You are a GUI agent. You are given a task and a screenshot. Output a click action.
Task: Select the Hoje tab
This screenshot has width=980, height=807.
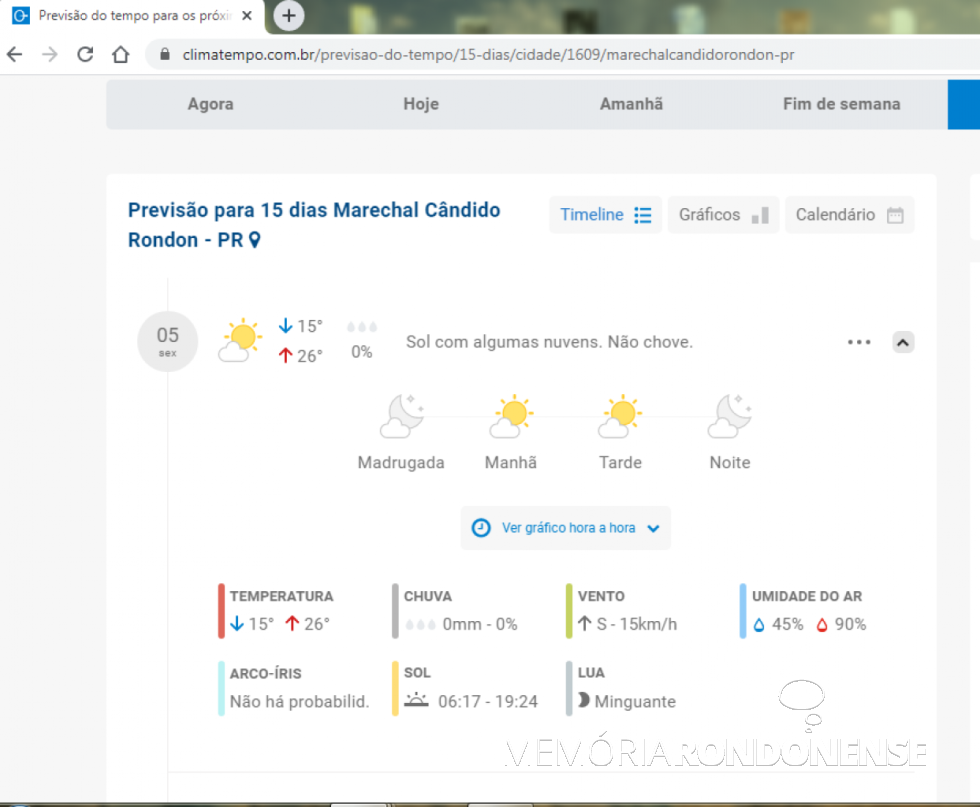click(x=420, y=104)
